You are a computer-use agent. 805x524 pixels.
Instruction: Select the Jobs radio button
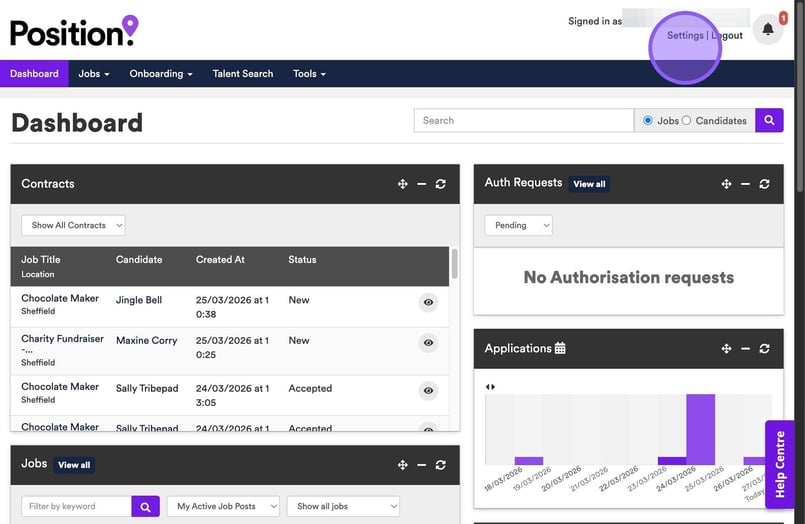coord(648,121)
